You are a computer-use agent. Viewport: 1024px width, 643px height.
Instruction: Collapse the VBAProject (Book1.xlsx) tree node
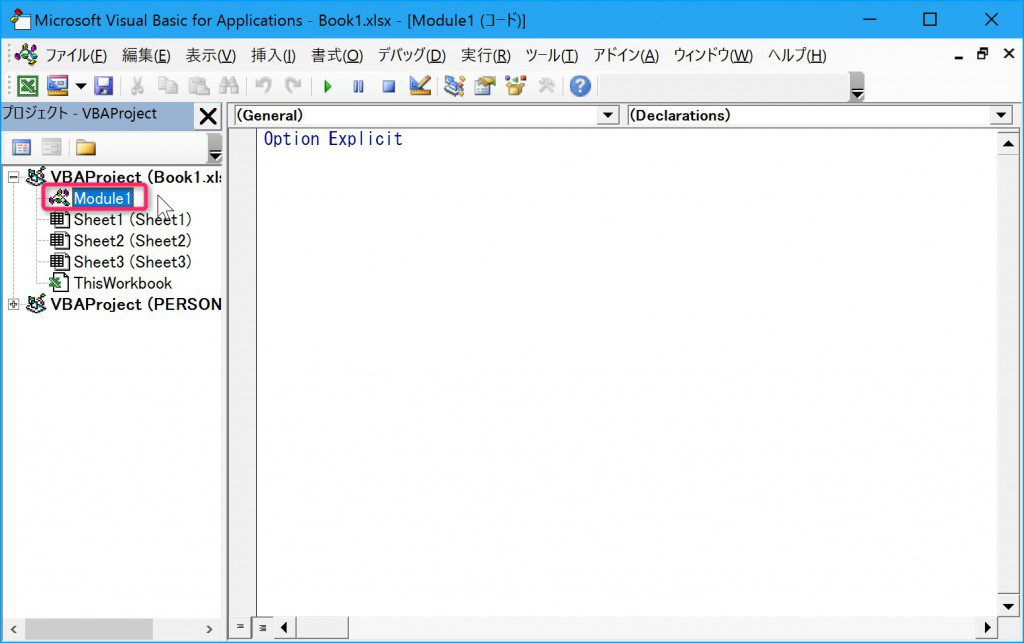[x=13, y=177]
